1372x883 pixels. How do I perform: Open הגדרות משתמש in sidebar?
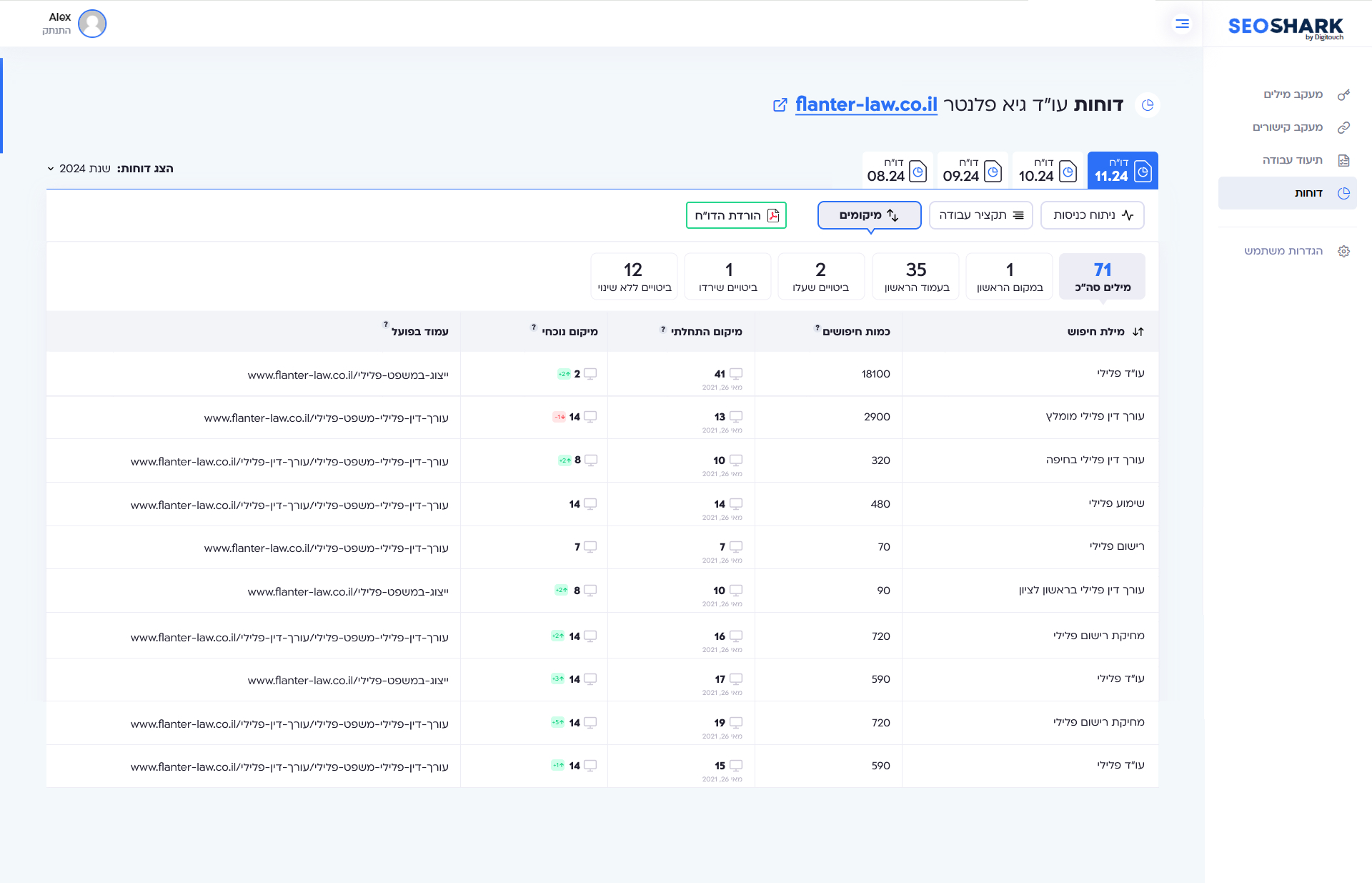point(1288,251)
